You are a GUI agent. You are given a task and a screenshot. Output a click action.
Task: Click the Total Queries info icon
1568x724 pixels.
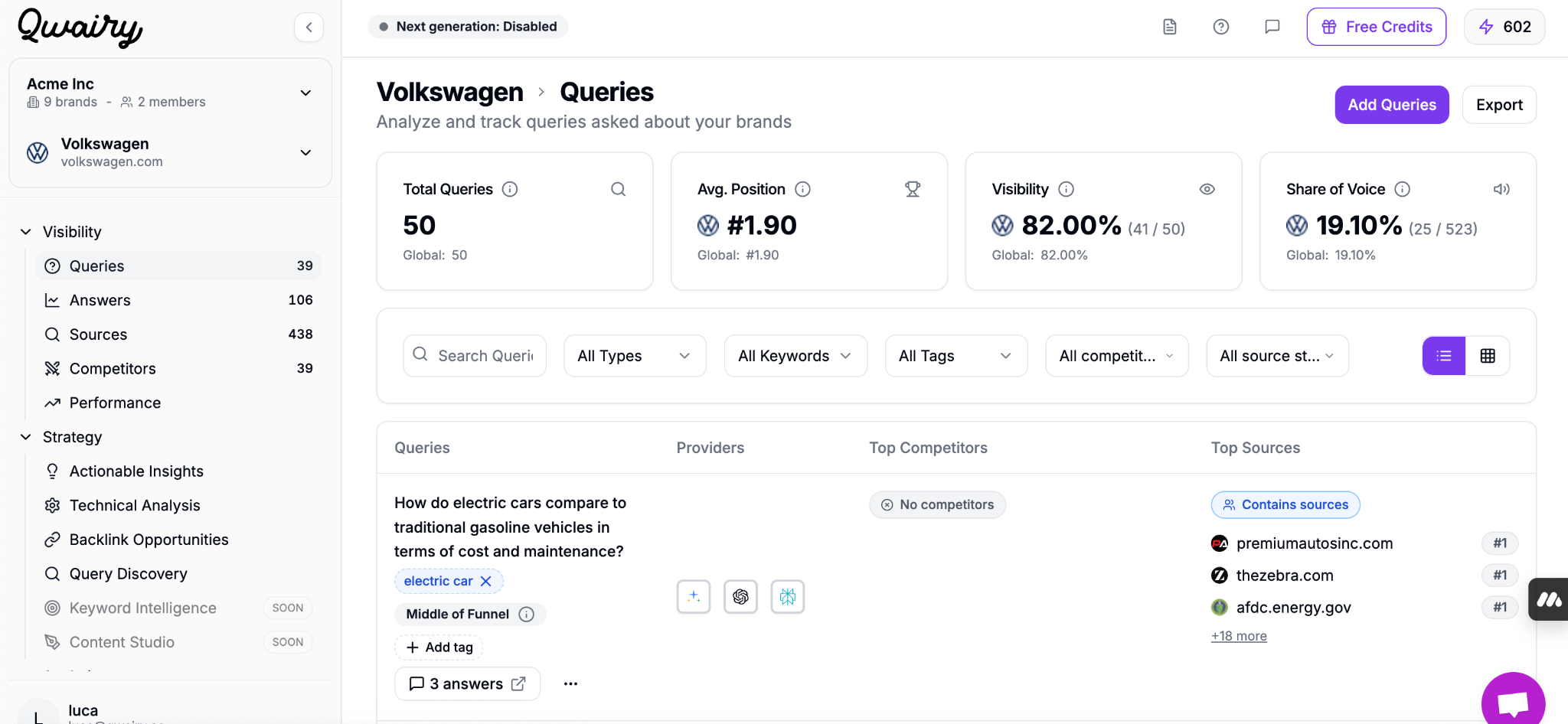pyautogui.click(x=510, y=189)
